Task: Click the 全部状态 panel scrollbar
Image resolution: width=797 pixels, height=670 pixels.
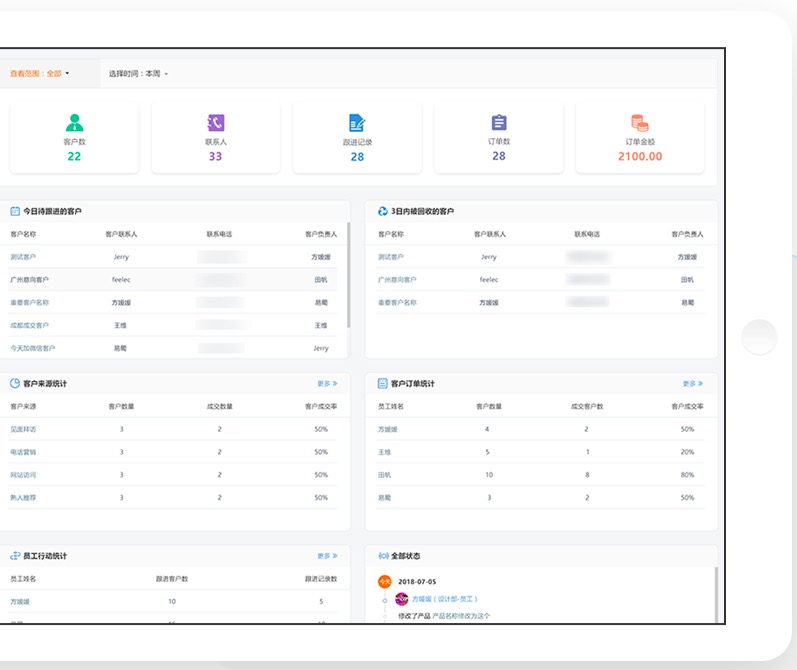Action: click(x=717, y=594)
